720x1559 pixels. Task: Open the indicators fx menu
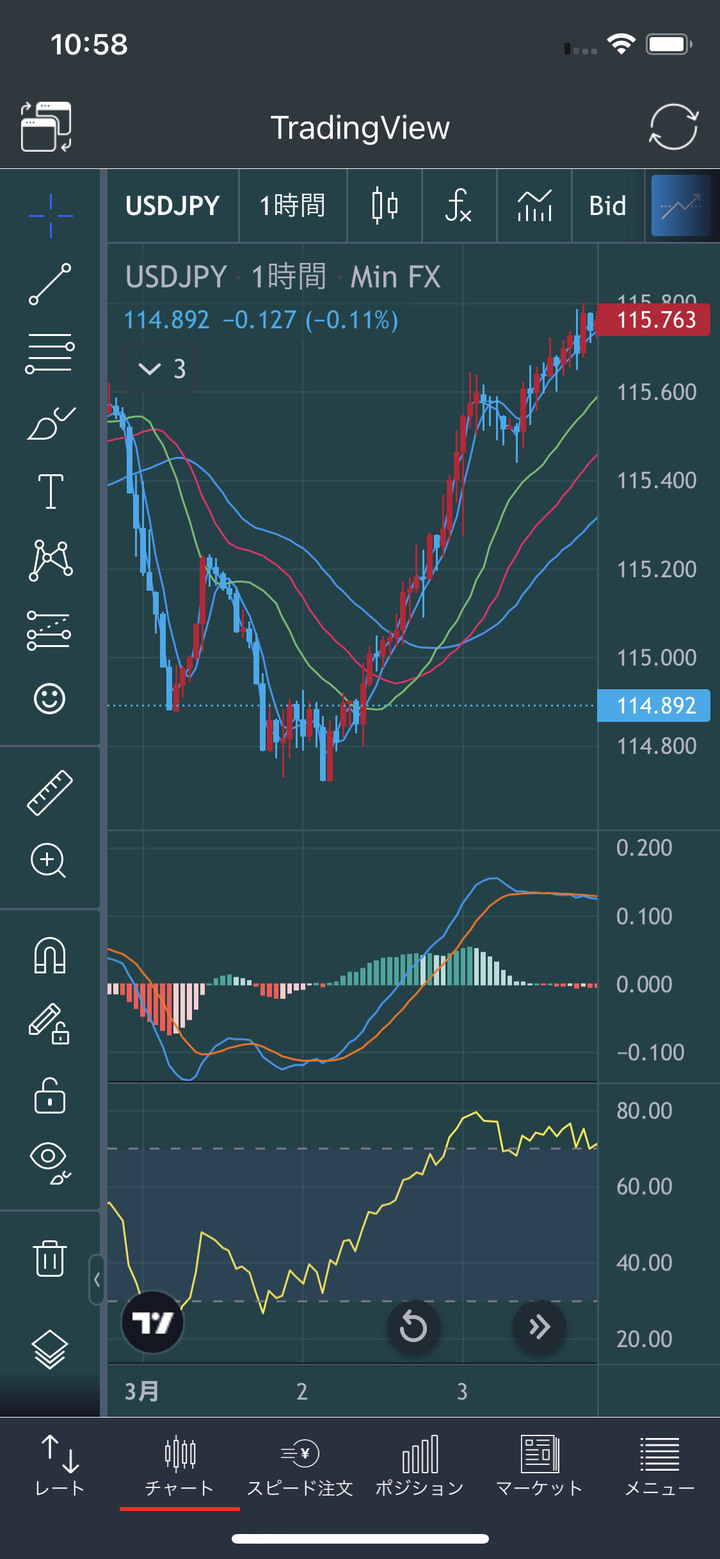458,206
